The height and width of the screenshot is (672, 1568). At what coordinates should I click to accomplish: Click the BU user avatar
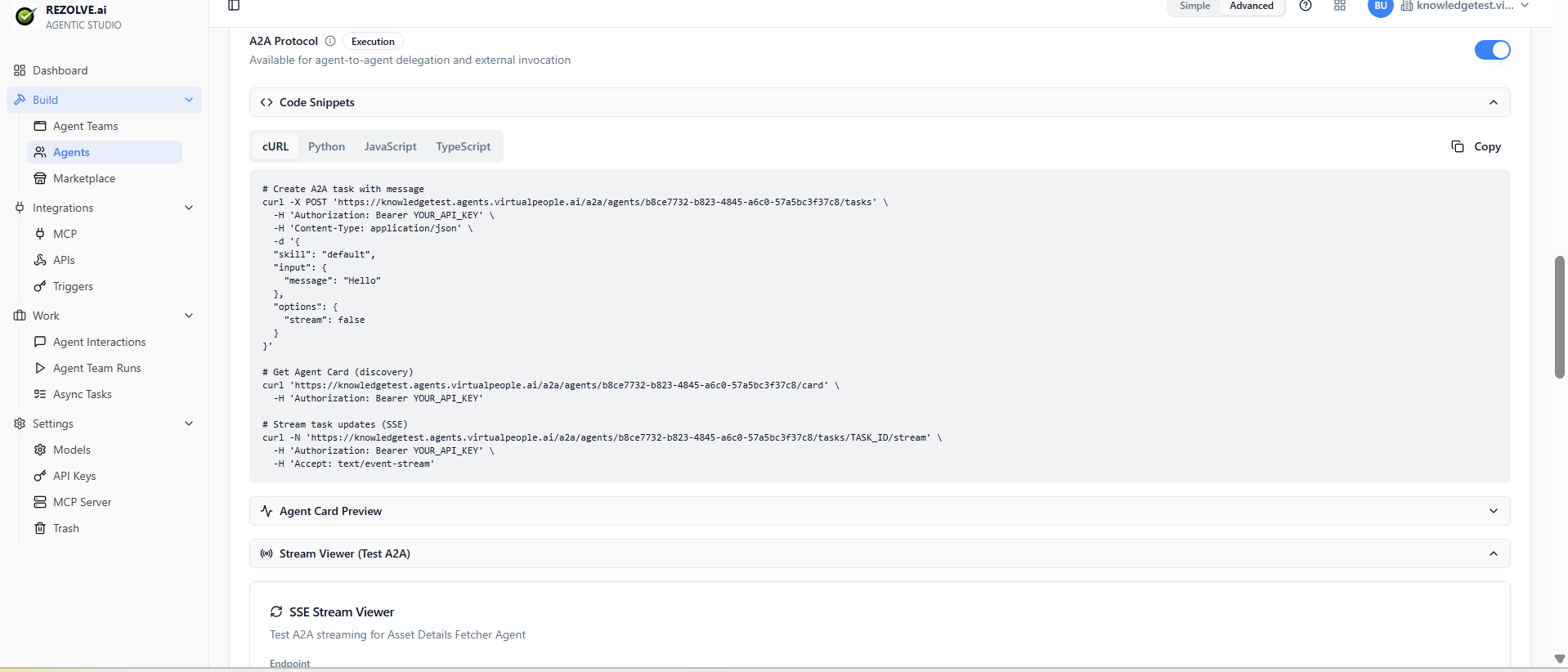1380,7
